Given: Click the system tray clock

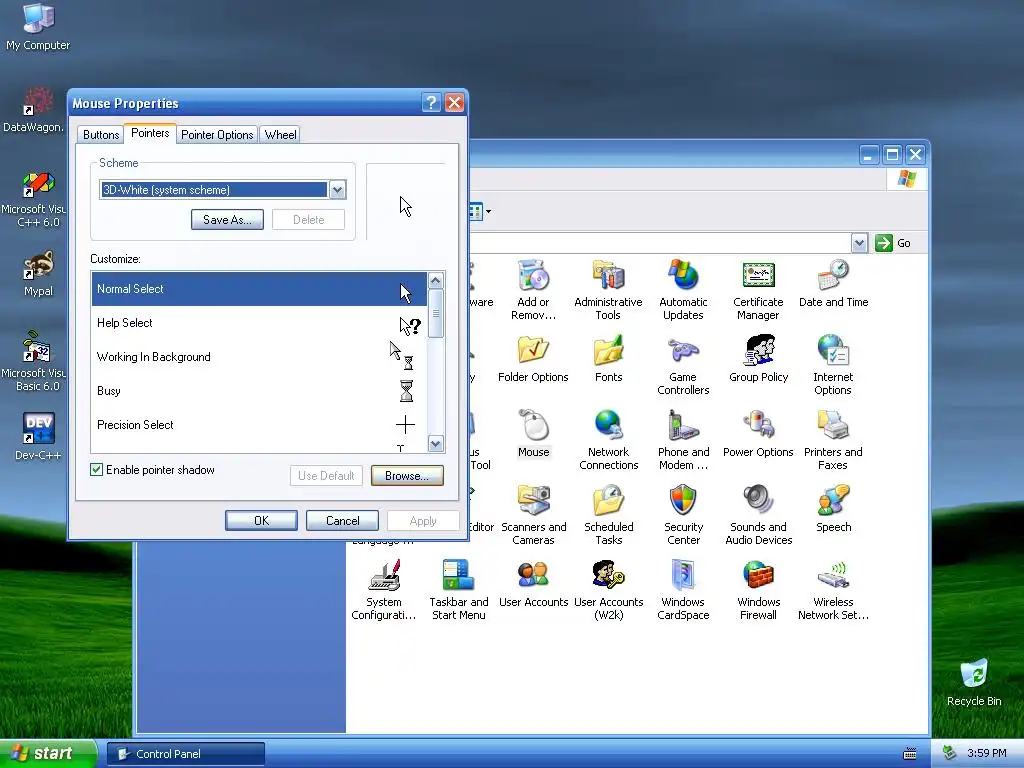Looking at the screenshot, I should click(986, 754).
